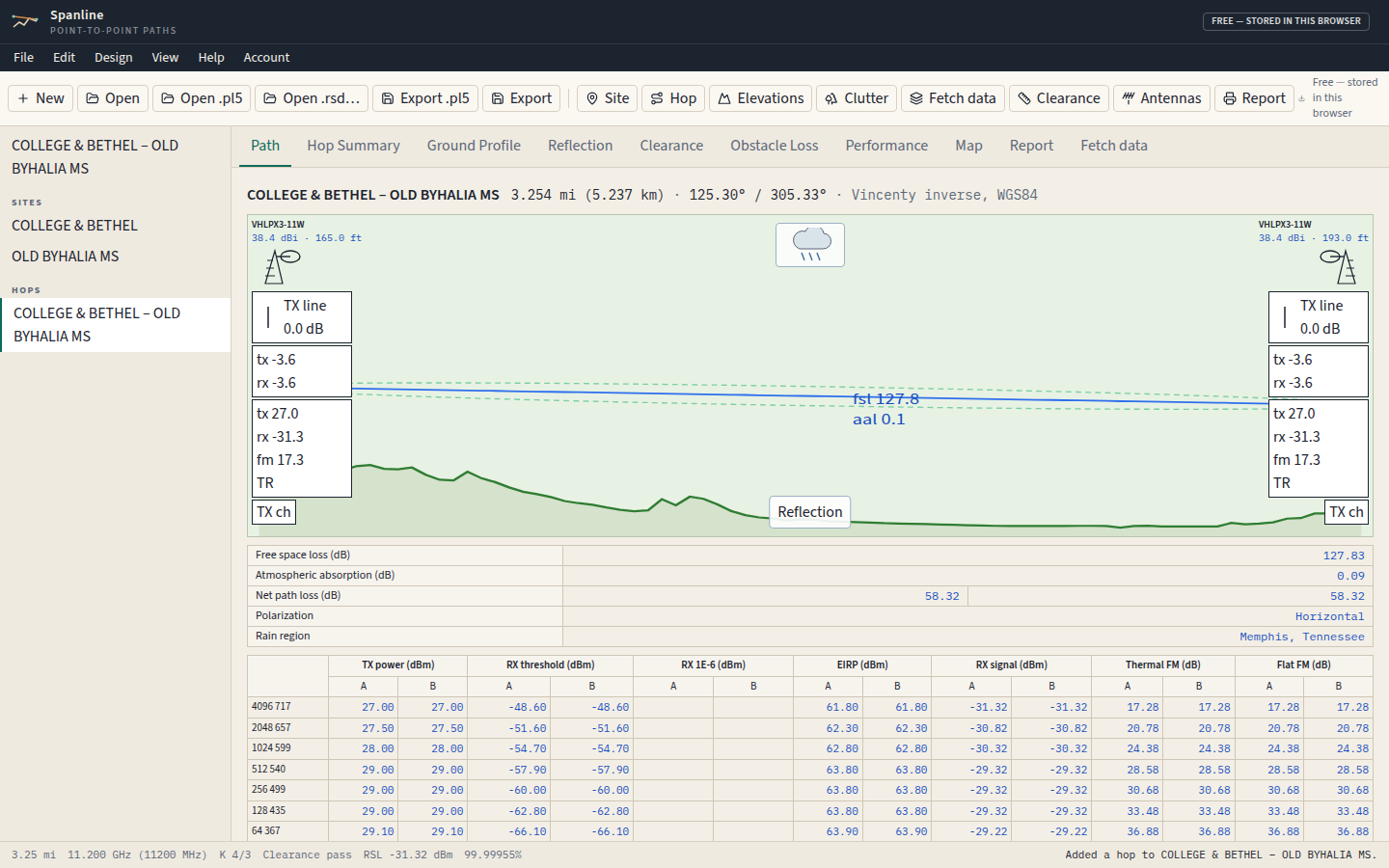Click the Reflection button on the profile
The width and height of the screenshot is (1389, 868).
pyautogui.click(x=810, y=512)
